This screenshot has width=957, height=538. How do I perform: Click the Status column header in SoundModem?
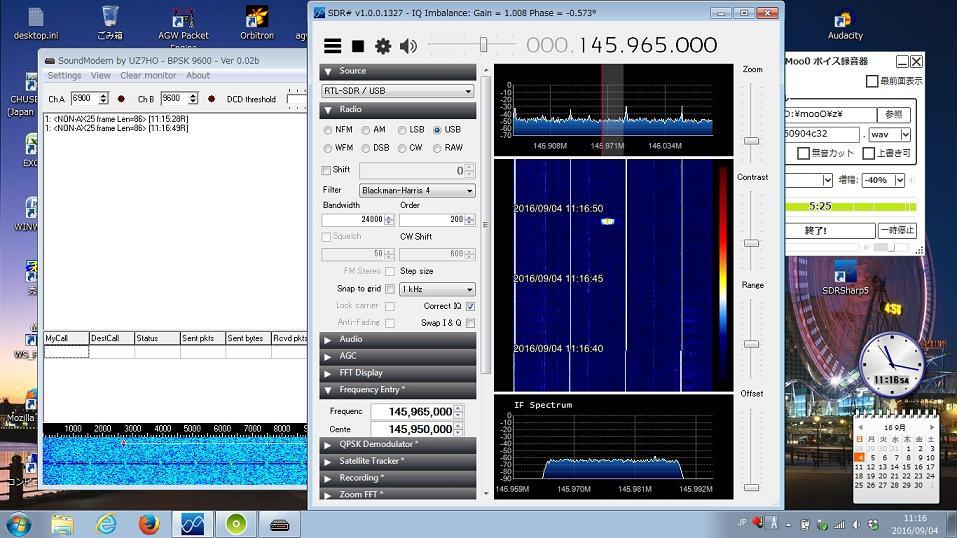click(x=157, y=338)
